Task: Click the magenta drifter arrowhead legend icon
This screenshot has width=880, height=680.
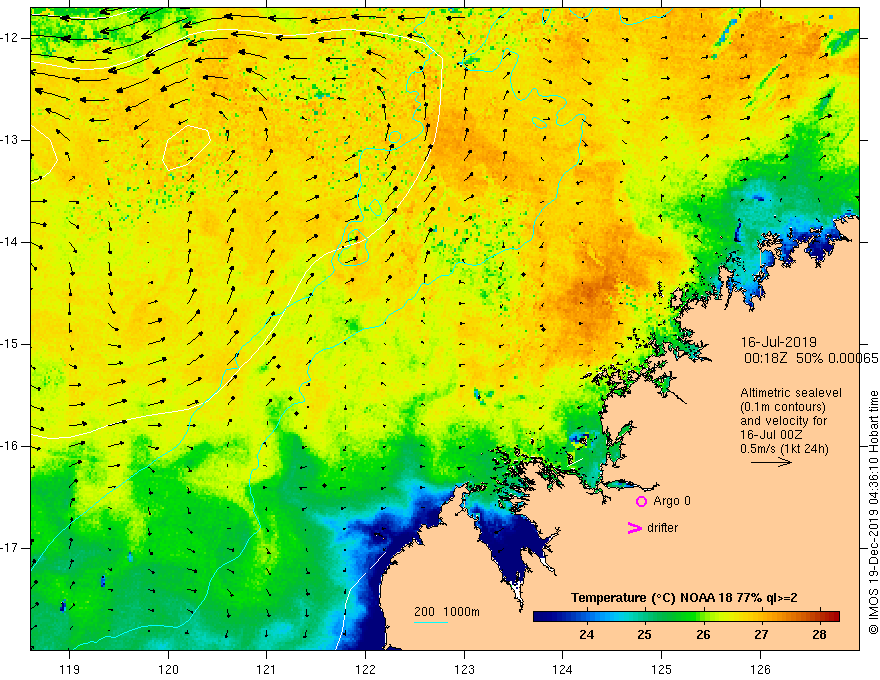Action: [x=634, y=528]
